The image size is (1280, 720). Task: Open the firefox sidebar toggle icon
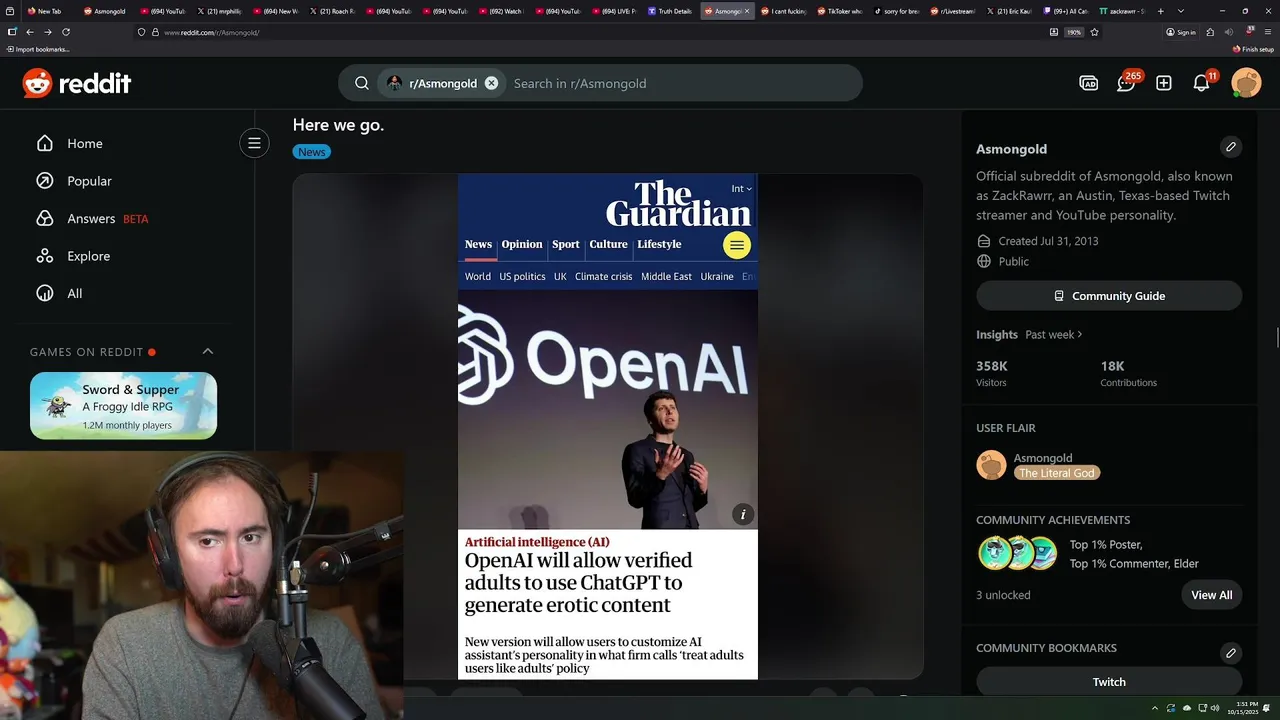click(x=11, y=32)
